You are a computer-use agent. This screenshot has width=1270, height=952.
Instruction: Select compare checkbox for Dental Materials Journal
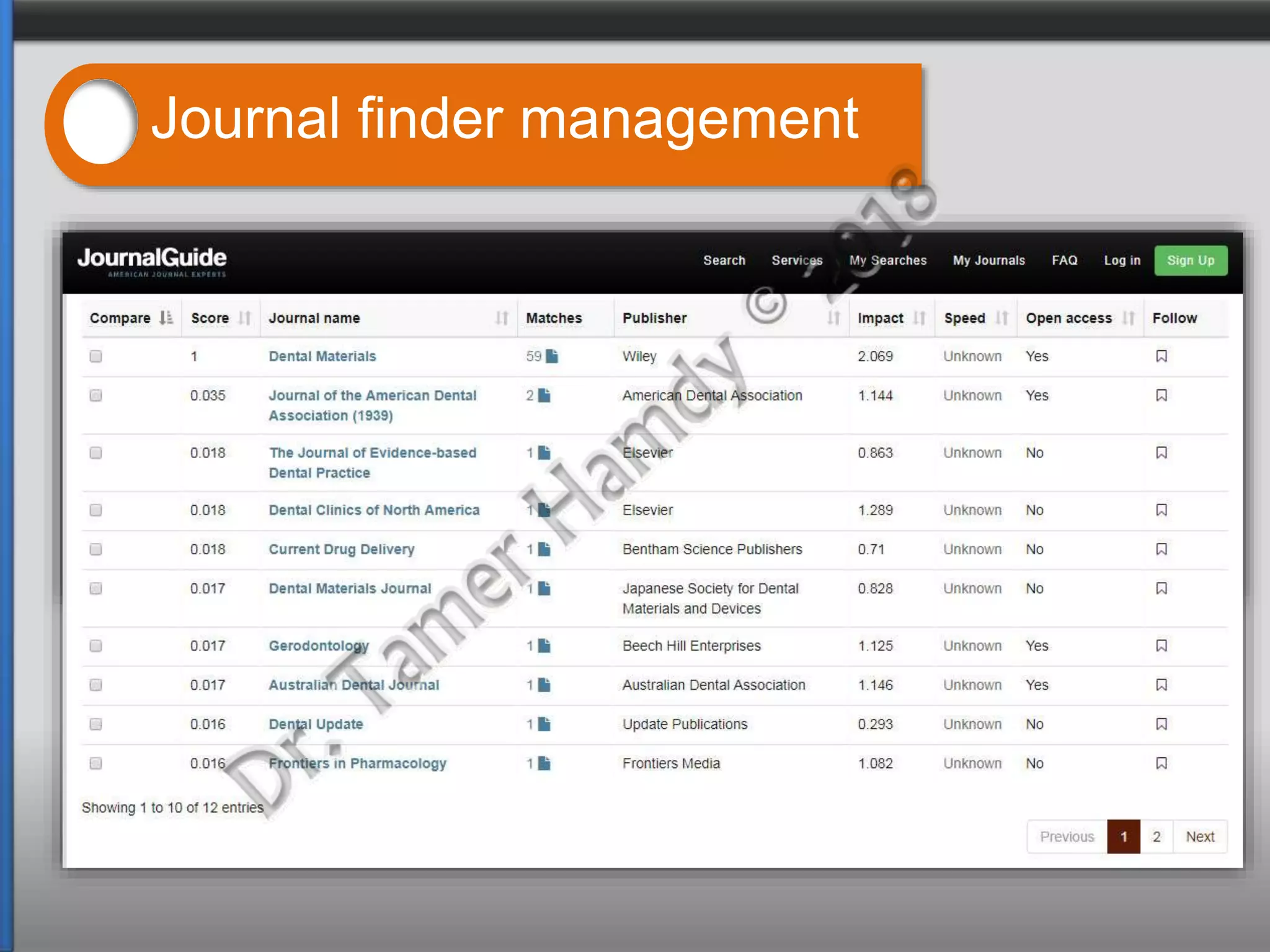tap(95, 588)
